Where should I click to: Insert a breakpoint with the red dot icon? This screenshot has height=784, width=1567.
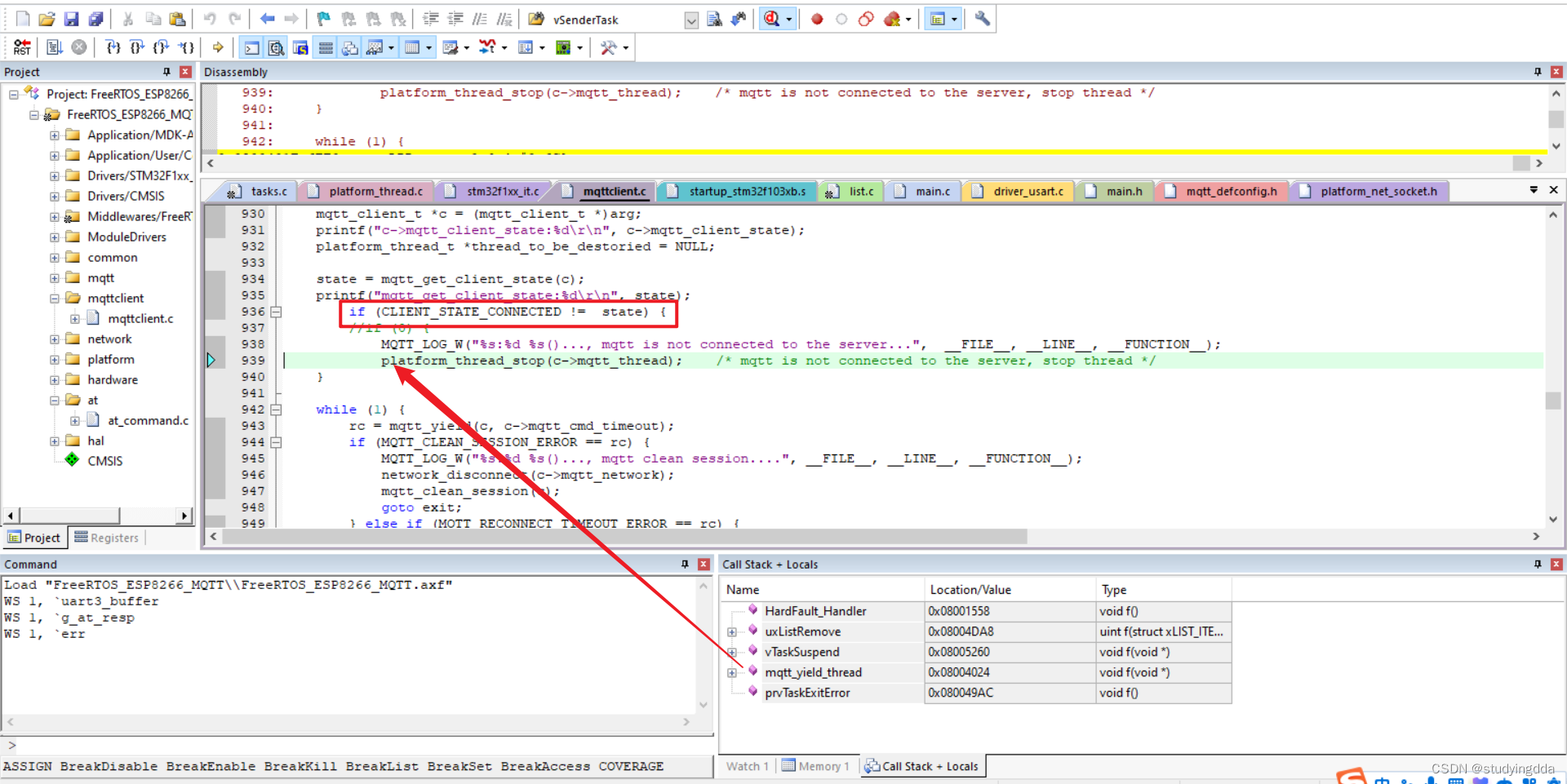(x=817, y=19)
